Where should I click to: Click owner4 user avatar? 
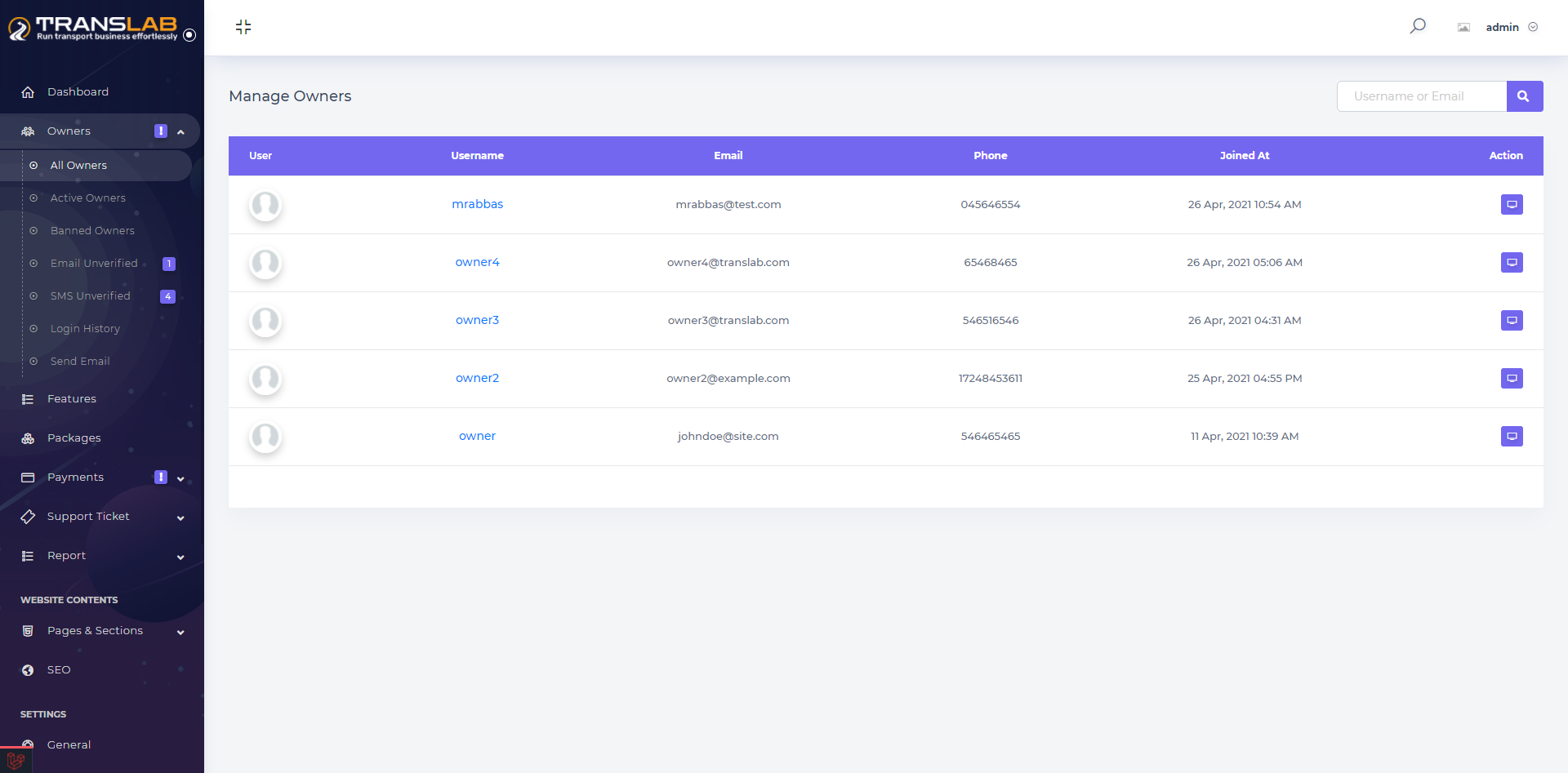coord(265,263)
